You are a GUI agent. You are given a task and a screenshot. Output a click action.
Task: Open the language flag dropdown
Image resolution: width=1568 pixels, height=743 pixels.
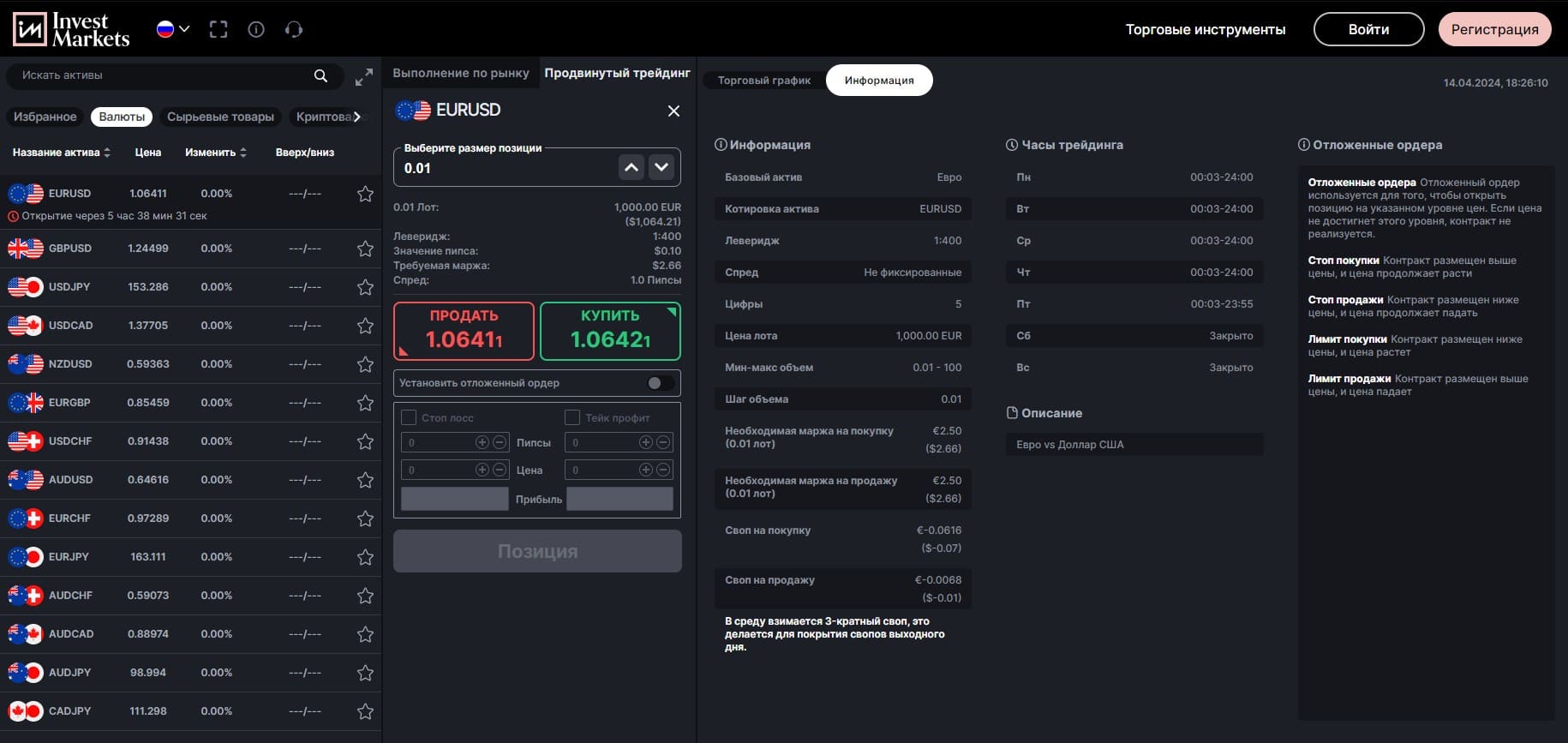coord(173,29)
